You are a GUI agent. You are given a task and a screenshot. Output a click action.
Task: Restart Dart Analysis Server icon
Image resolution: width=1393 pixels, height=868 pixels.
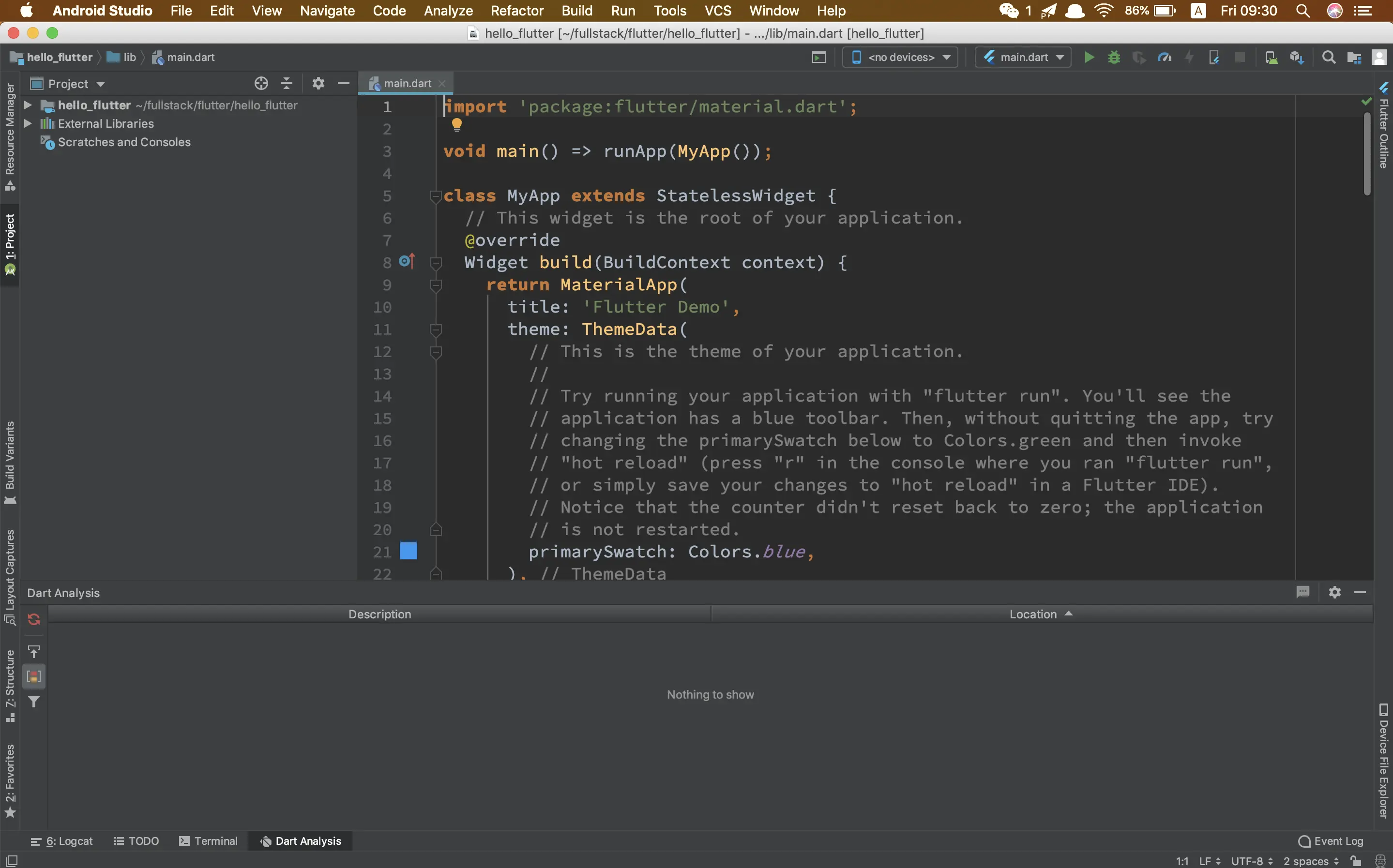pyautogui.click(x=34, y=619)
